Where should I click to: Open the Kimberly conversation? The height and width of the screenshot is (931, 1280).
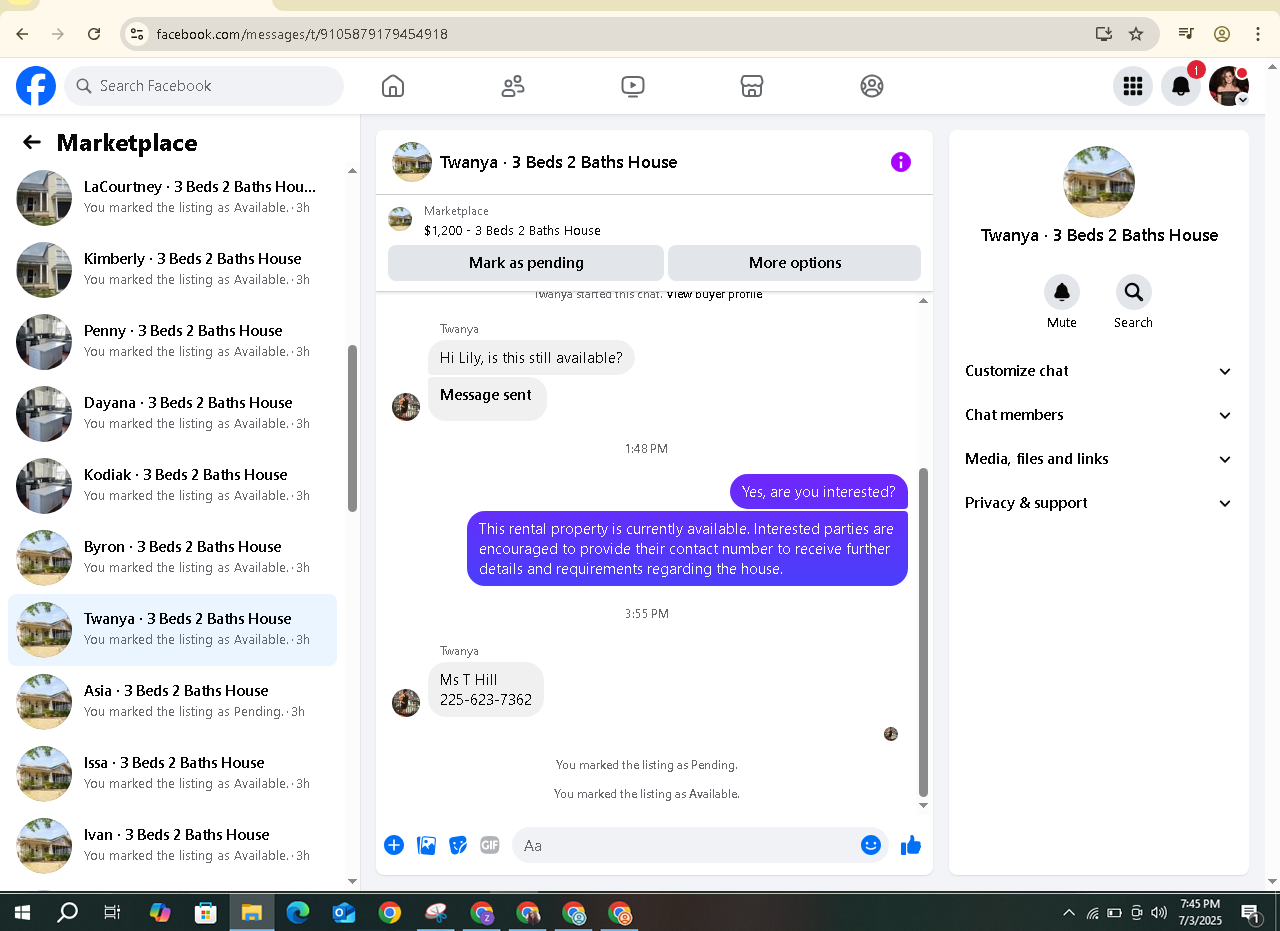click(x=172, y=270)
